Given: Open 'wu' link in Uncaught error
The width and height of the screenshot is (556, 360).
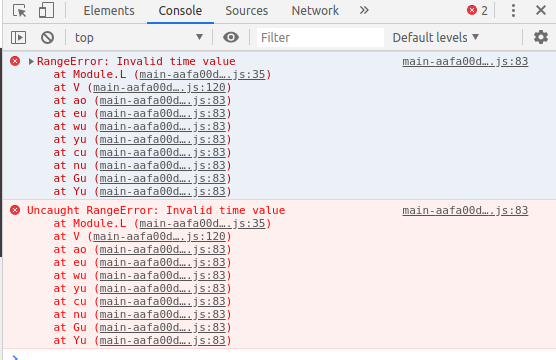Looking at the screenshot, I should 162,275.
